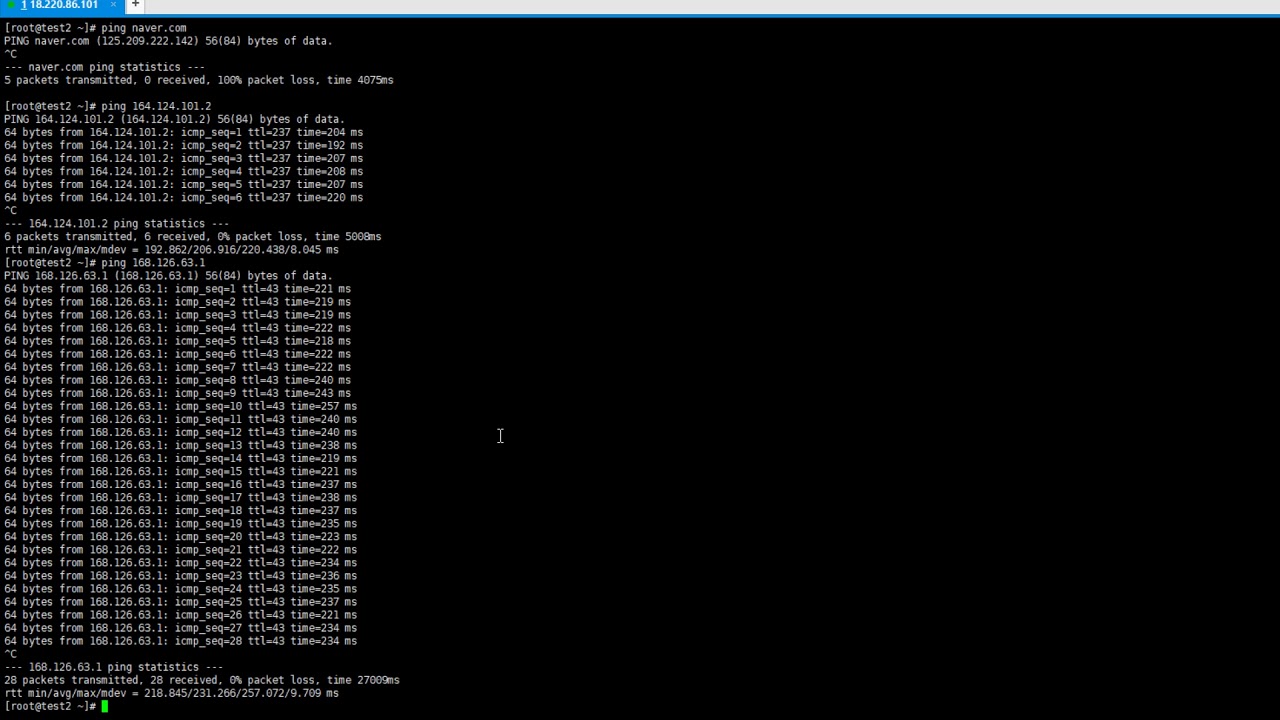Click the '168.126.63.1 ping statistics' header

[x=114, y=667]
